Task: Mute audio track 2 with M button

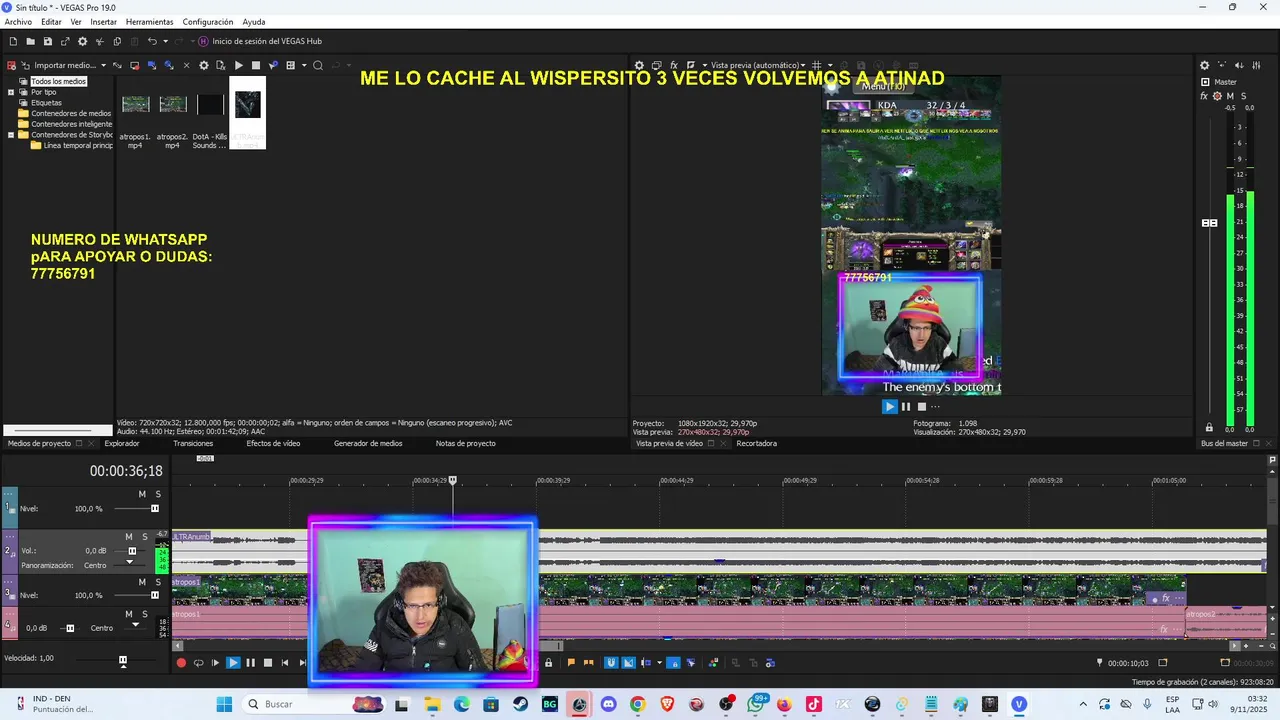Action: [x=129, y=537]
